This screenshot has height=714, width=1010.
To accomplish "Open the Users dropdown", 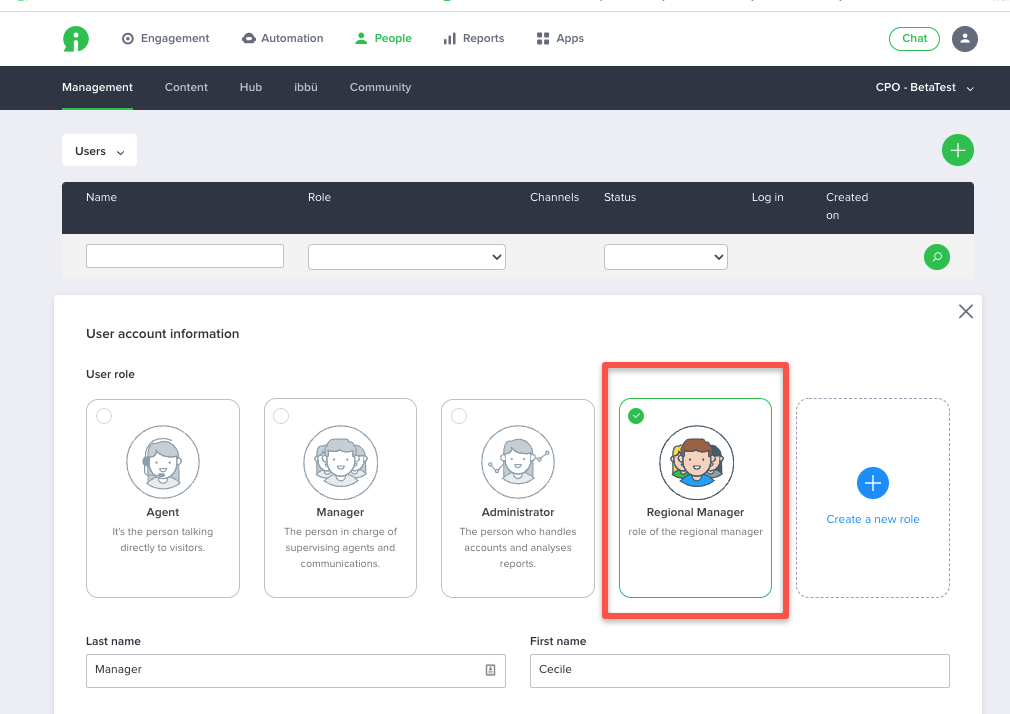I will [99, 150].
